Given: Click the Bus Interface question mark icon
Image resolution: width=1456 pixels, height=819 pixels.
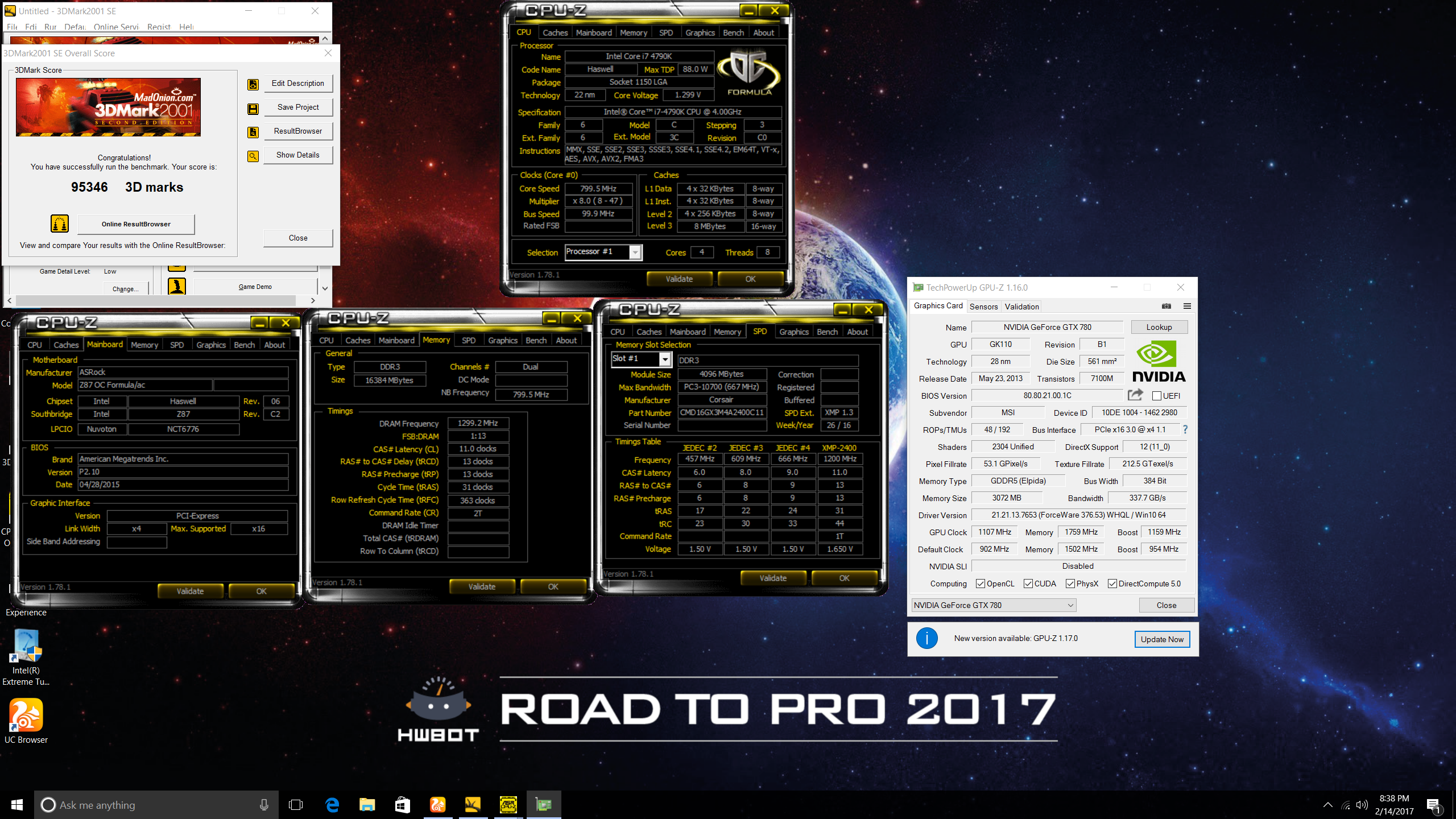Looking at the screenshot, I should pos(1185,429).
